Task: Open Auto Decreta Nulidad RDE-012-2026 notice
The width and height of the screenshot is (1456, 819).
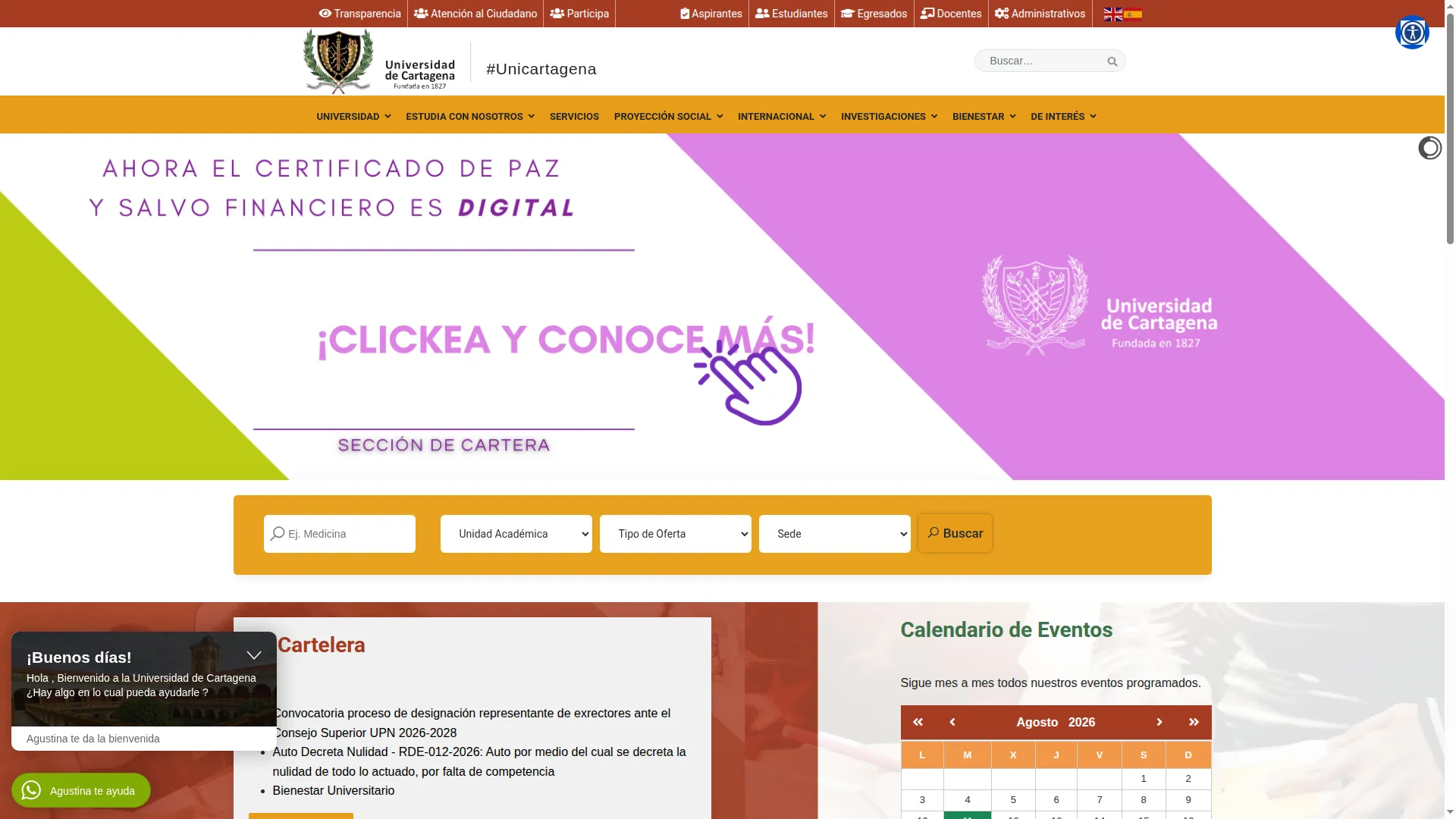Action: point(479,761)
